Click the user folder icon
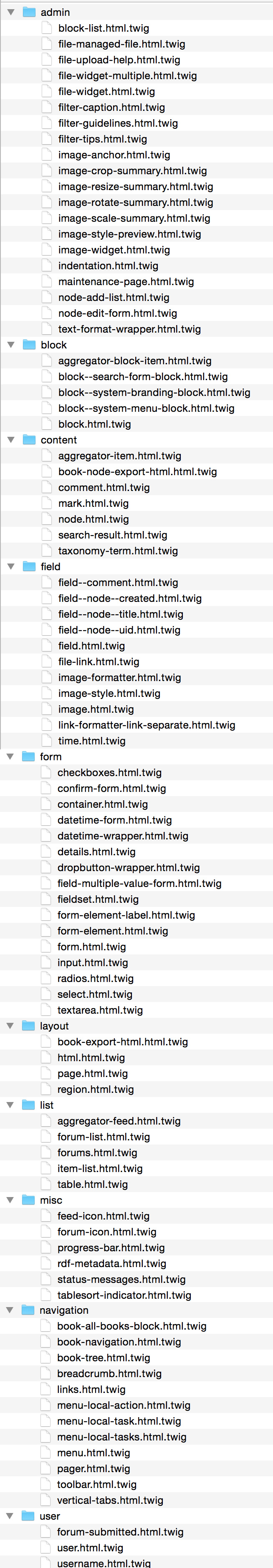Viewport: 273px width, 1568px height. pos(28,1515)
